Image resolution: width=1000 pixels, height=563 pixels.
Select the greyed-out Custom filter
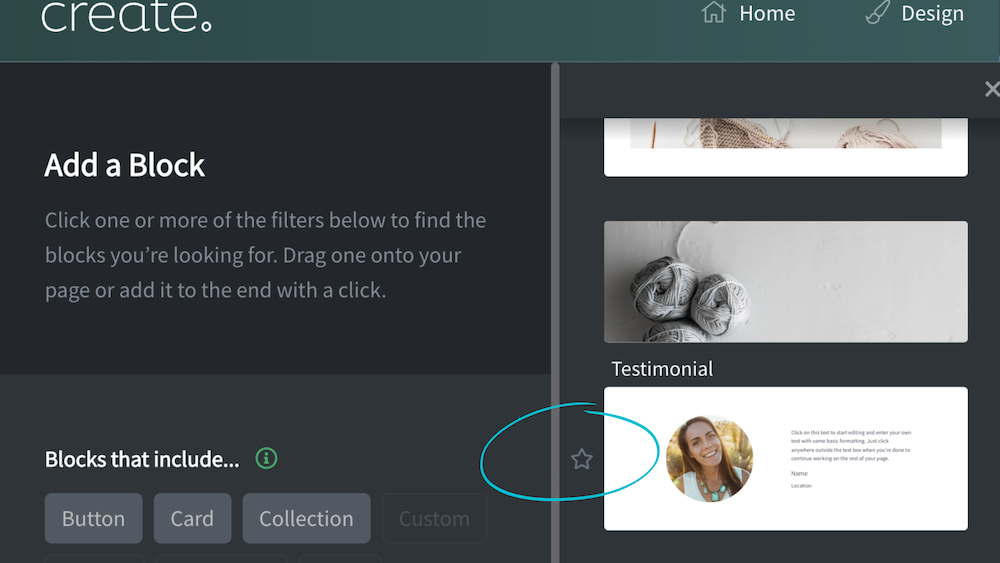(x=434, y=518)
